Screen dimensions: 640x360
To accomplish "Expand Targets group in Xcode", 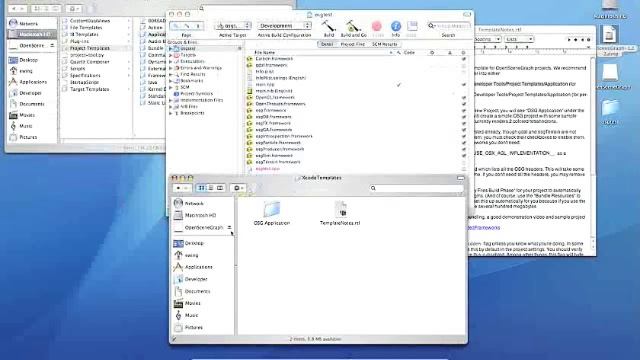I will pos(171,55).
